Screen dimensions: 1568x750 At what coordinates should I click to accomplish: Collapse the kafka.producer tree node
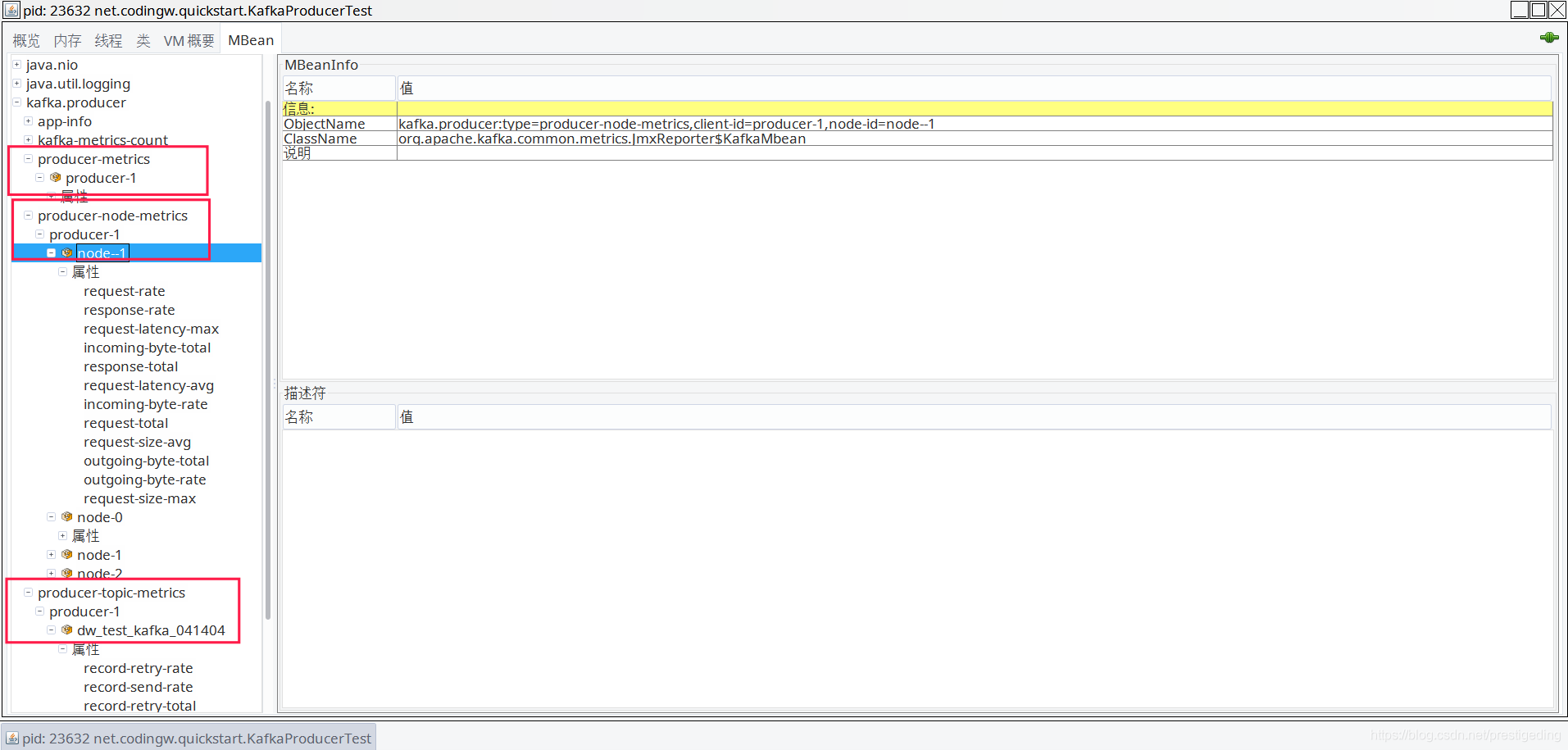pos(16,102)
